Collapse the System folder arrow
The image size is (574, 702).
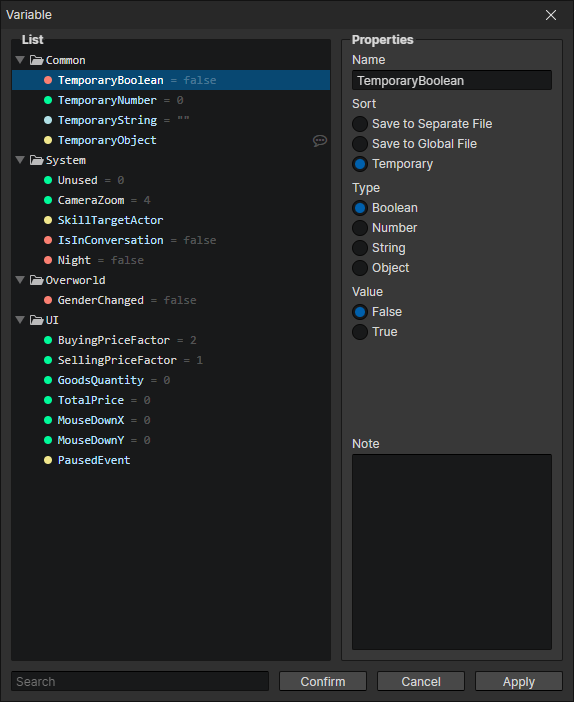pos(20,160)
